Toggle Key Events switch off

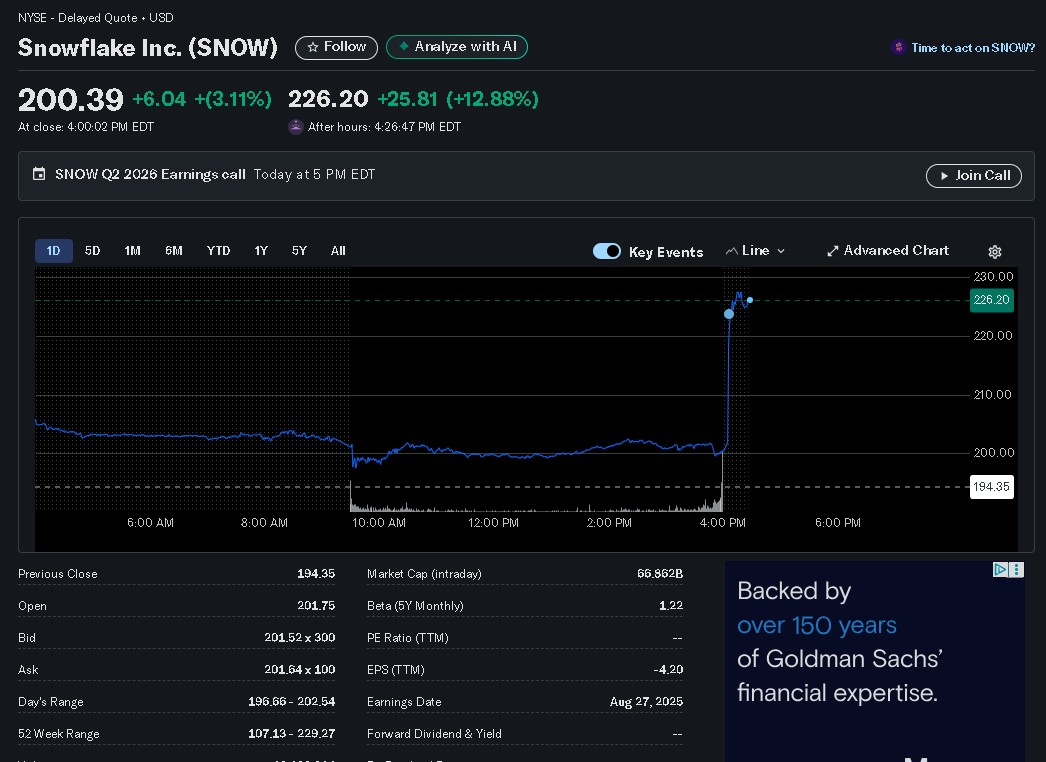[x=606, y=251]
